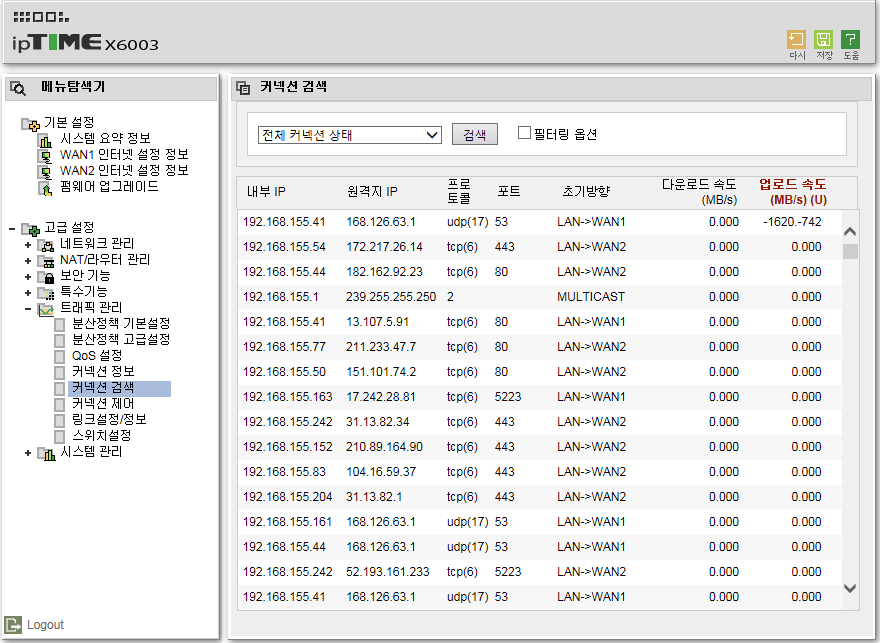The image size is (880, 643).
Task: Expand the 네트워크 관리 tree node
Action: [x=28, y=245]
